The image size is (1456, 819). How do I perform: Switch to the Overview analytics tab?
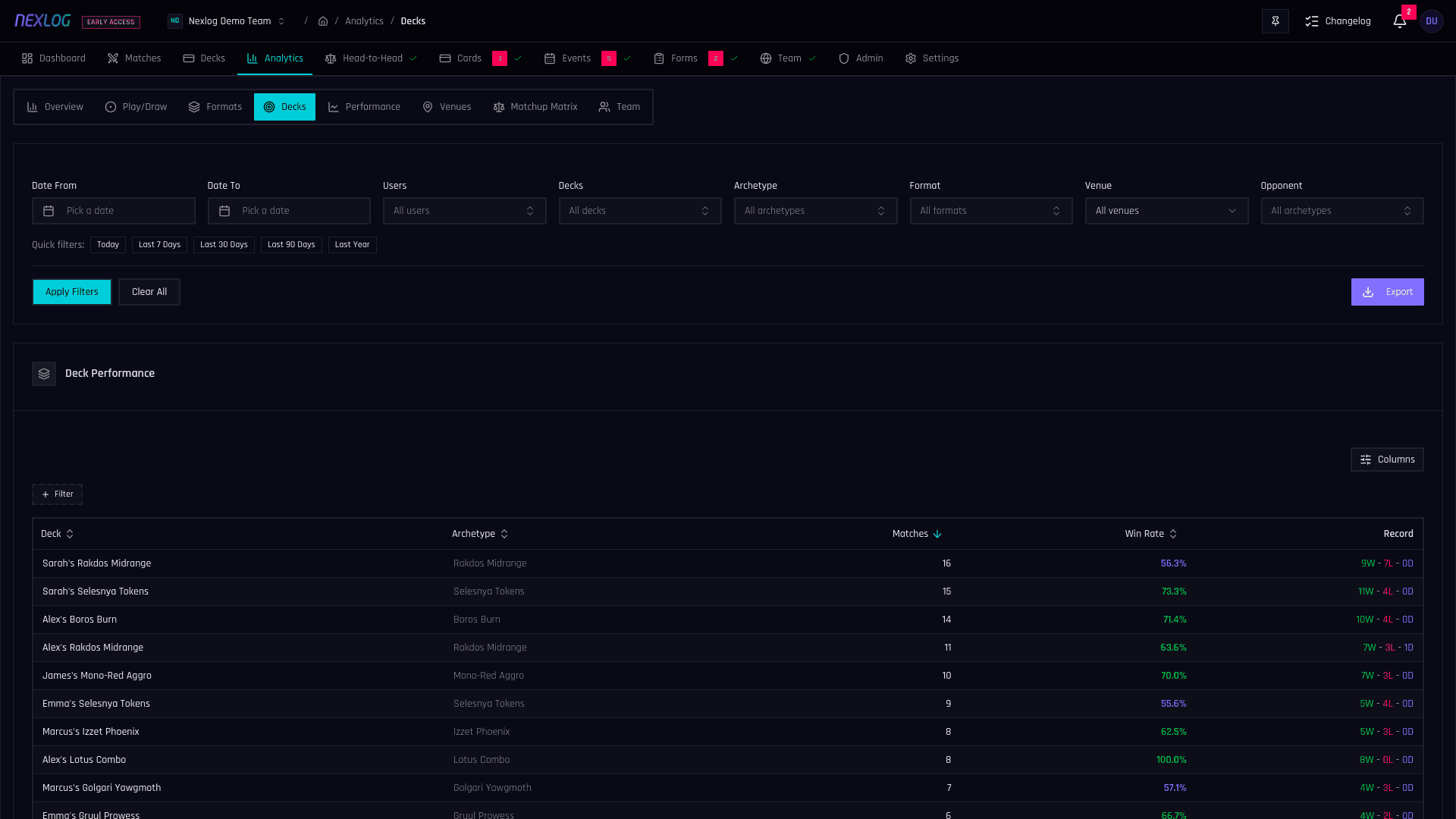(55, 107)
